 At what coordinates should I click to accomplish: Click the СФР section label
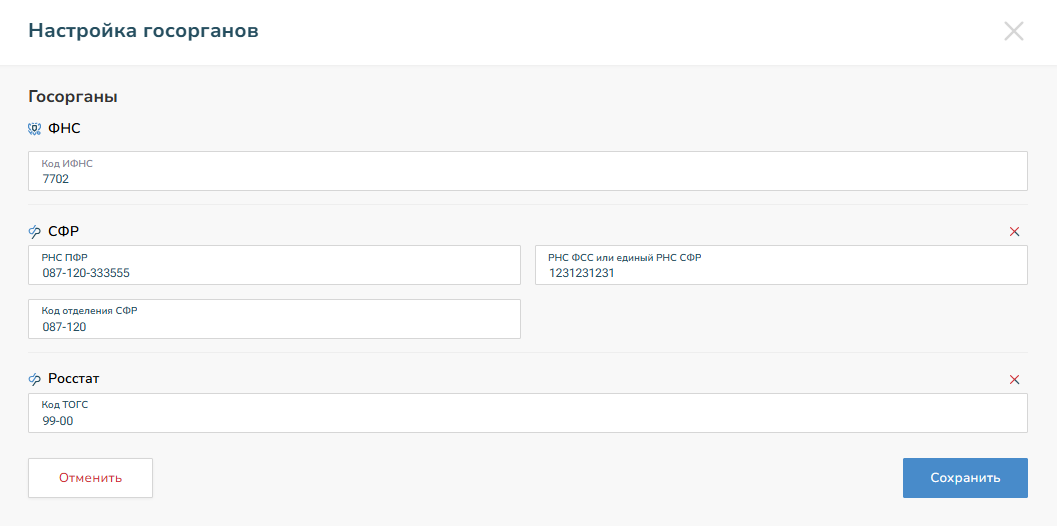coord(64,232)
